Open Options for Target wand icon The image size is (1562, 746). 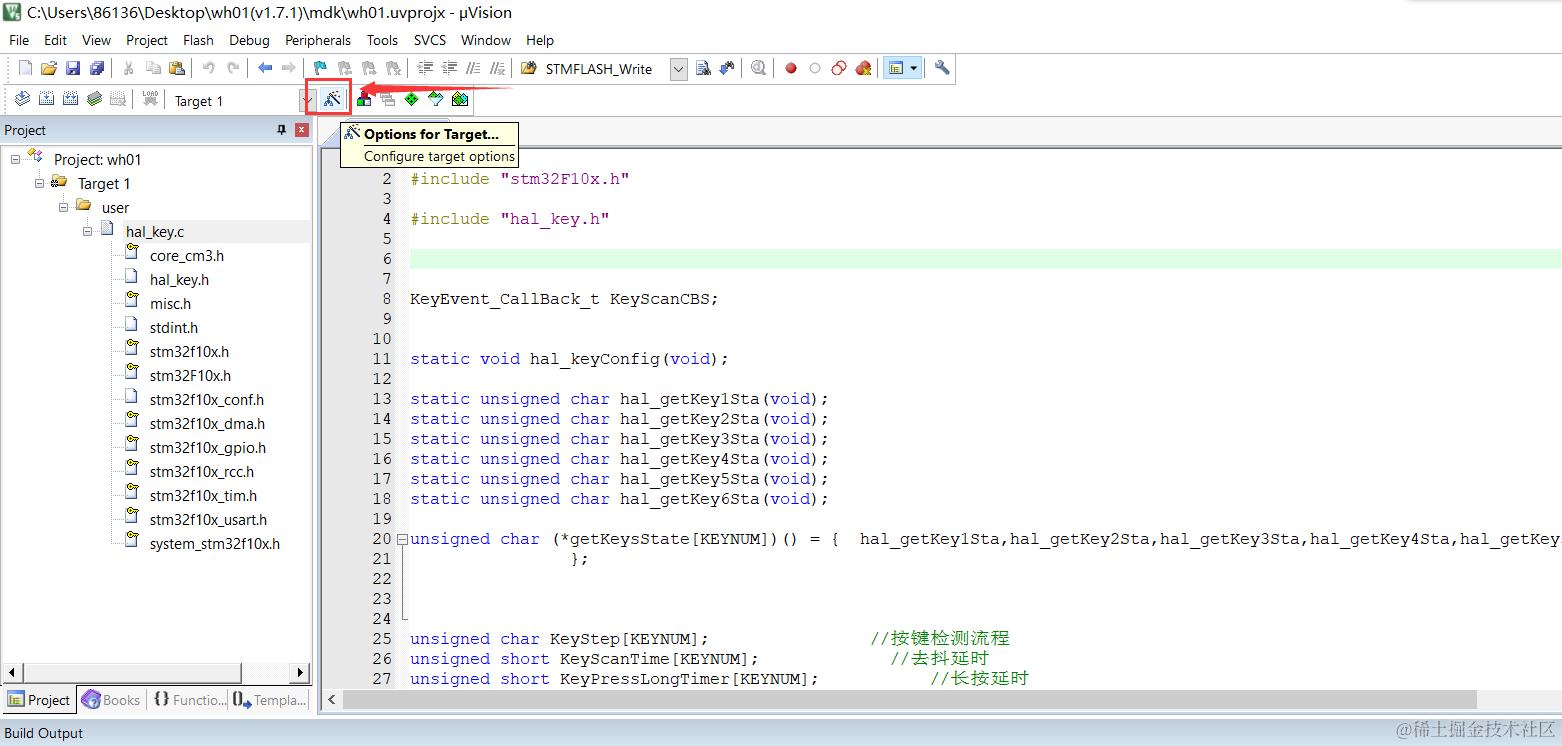[332, 99]
